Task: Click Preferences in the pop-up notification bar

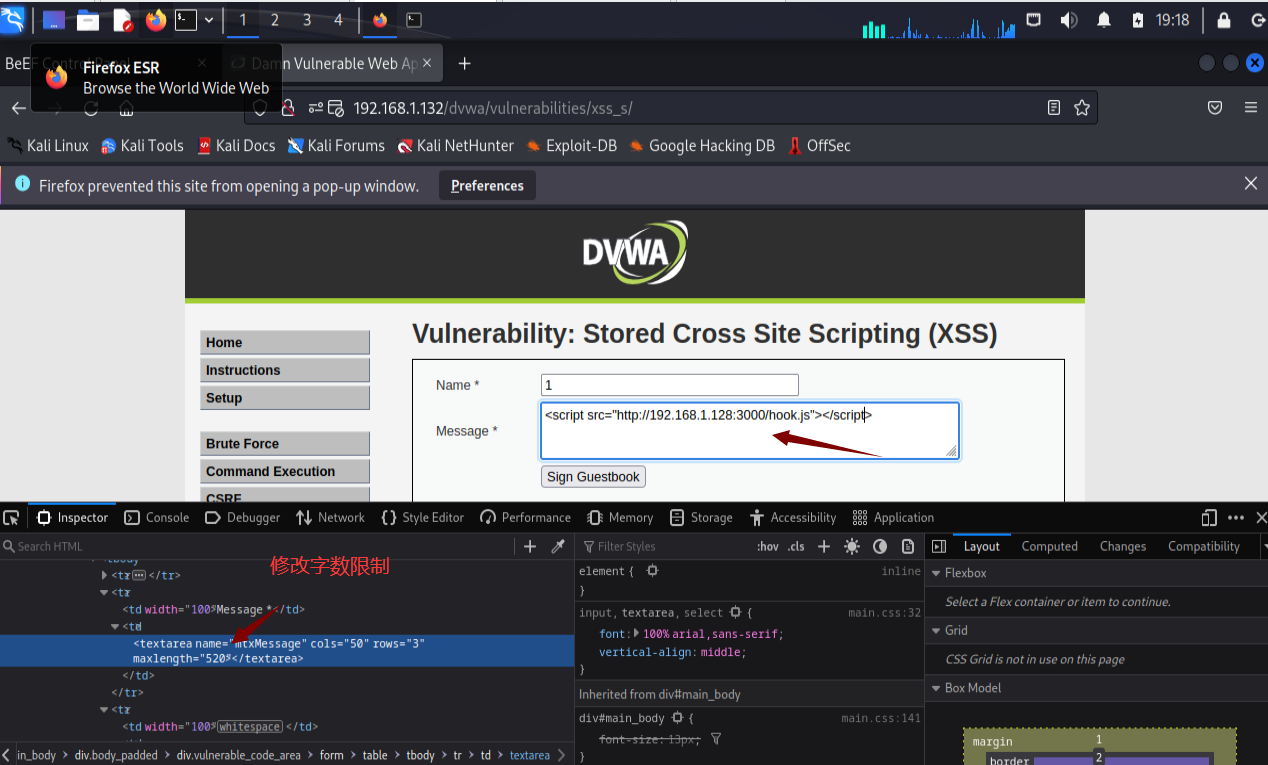Action: [x=487, y=185]
